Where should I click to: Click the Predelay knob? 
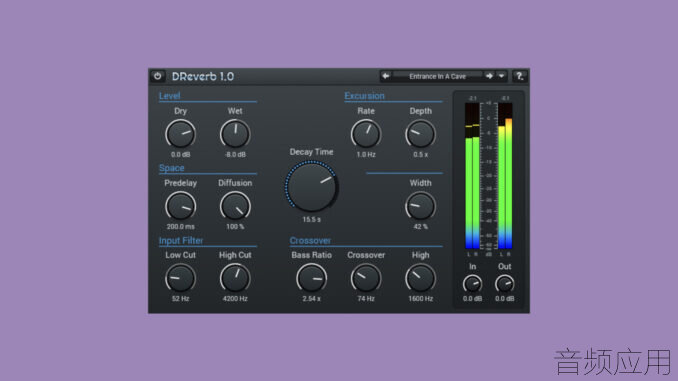click(181, 206)
